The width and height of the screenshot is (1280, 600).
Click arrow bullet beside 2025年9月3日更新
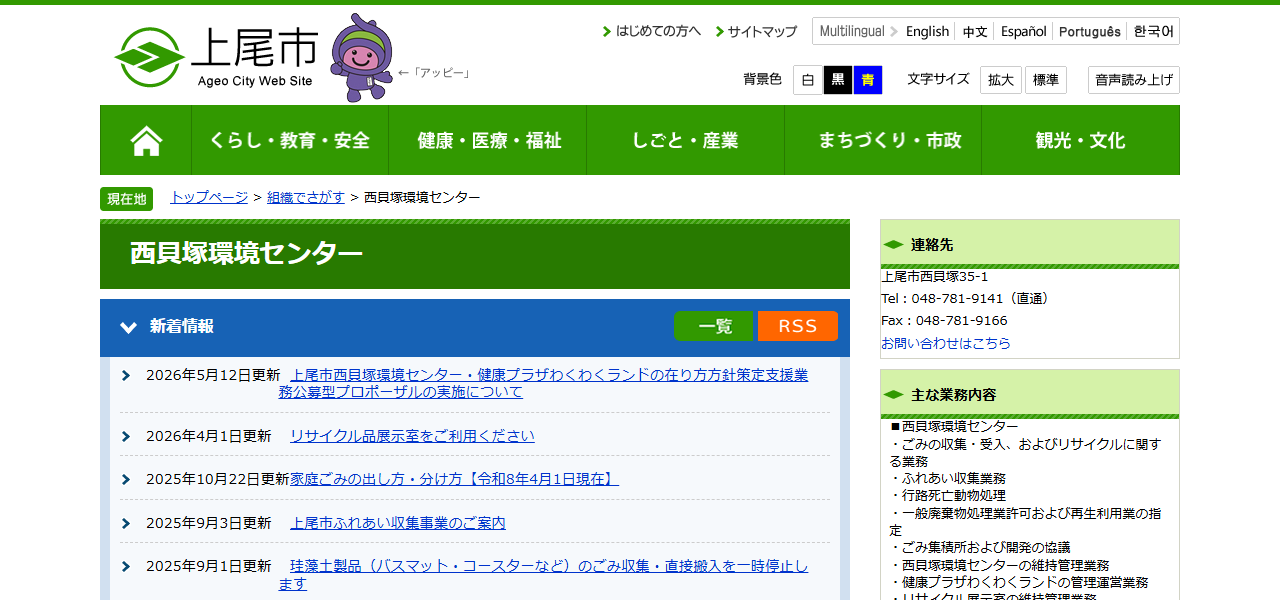click(126, 523)
